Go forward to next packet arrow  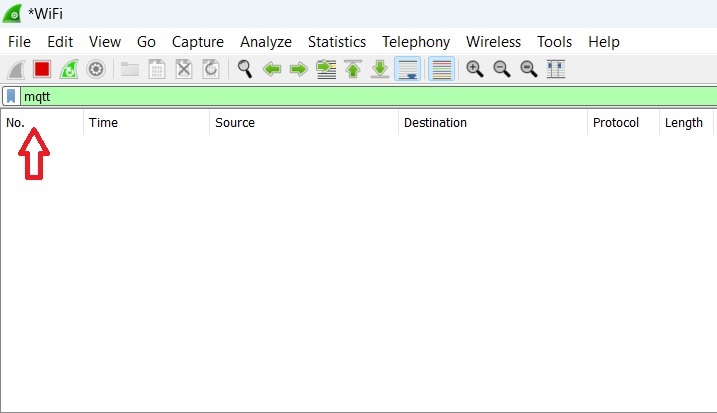pyautogui.click(x=299, y=70)
